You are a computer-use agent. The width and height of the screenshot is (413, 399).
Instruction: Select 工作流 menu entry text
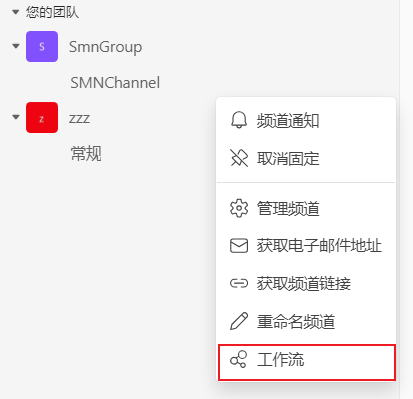coord(280,360)
